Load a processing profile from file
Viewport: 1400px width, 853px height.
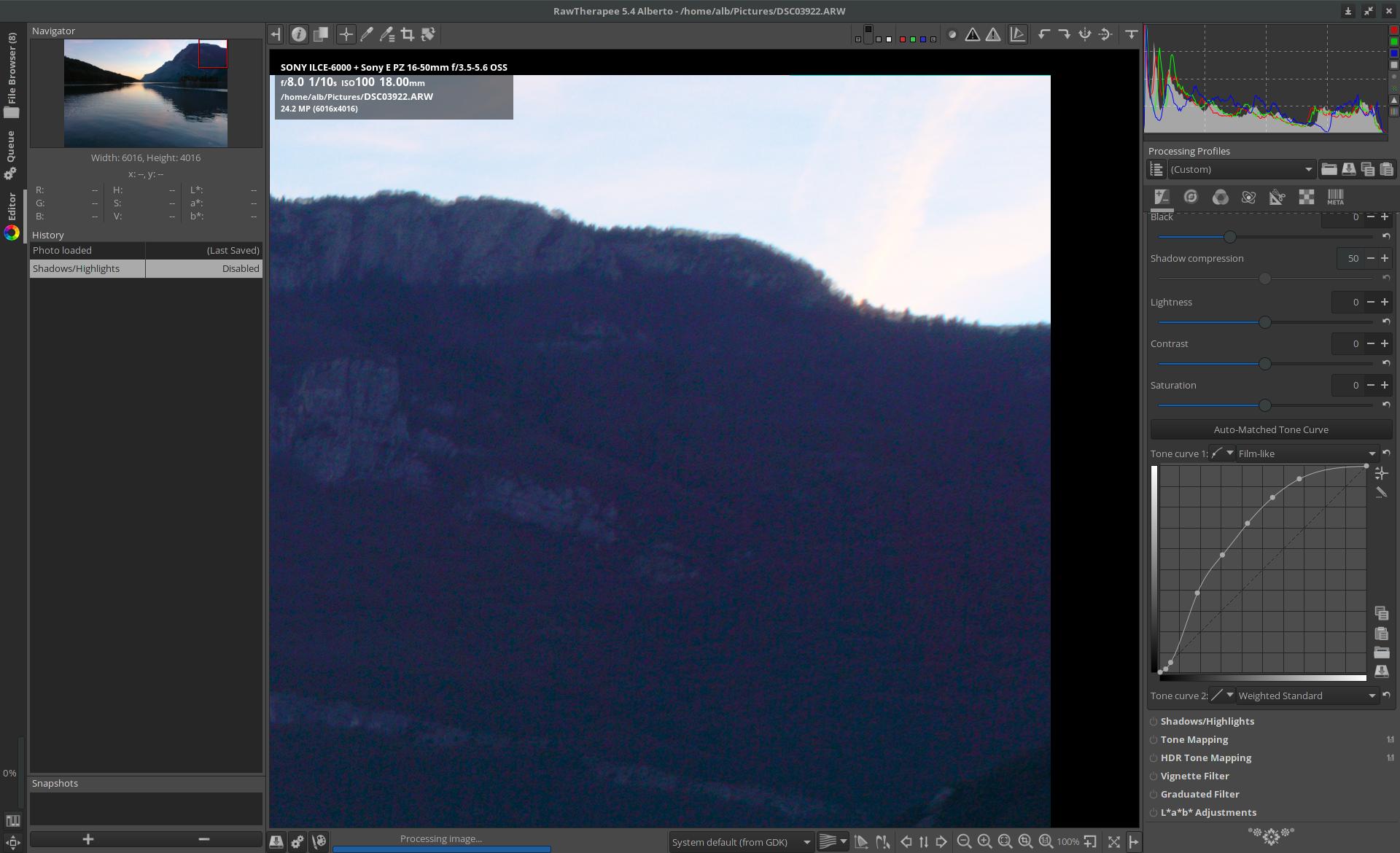[x=1329, y=169]
